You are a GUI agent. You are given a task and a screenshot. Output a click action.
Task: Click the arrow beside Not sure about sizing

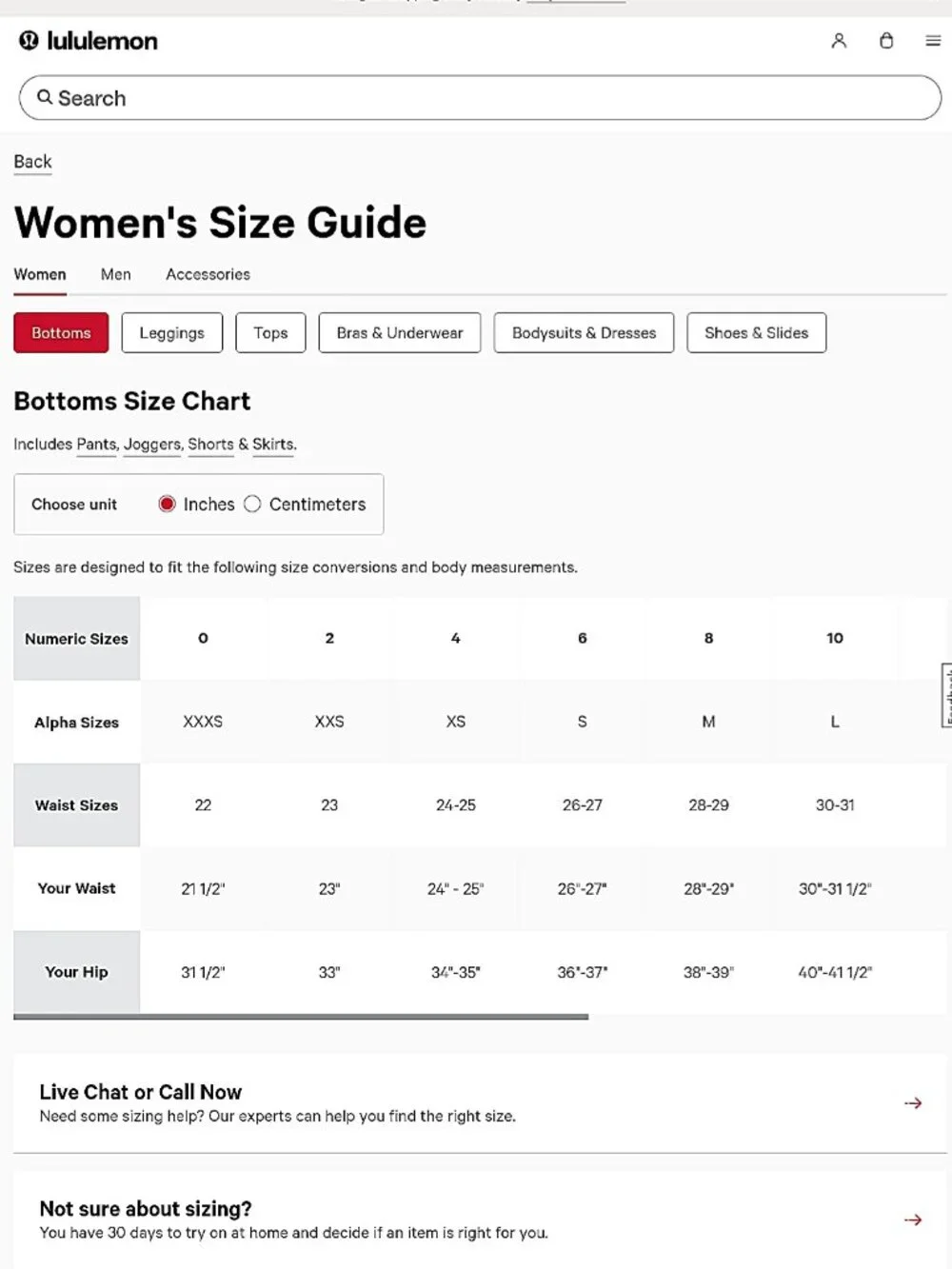(x=913, y=1219)
